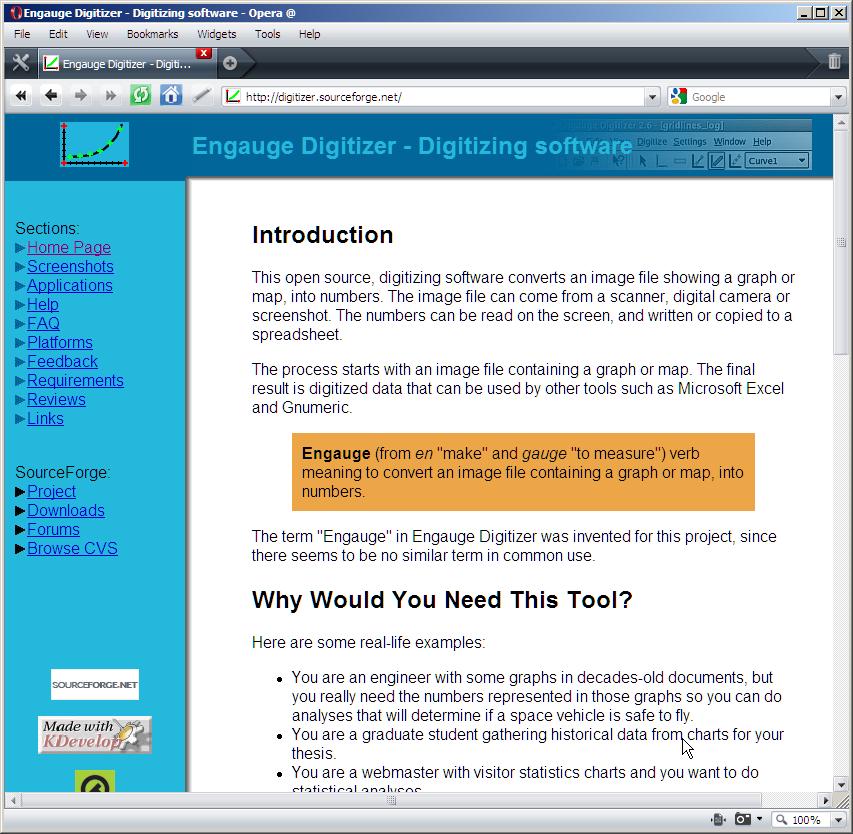Image resolution: width=853 pixels, height=834 pixels.
Task: Go to the Home page icon
Action: [x=171, y=96]
